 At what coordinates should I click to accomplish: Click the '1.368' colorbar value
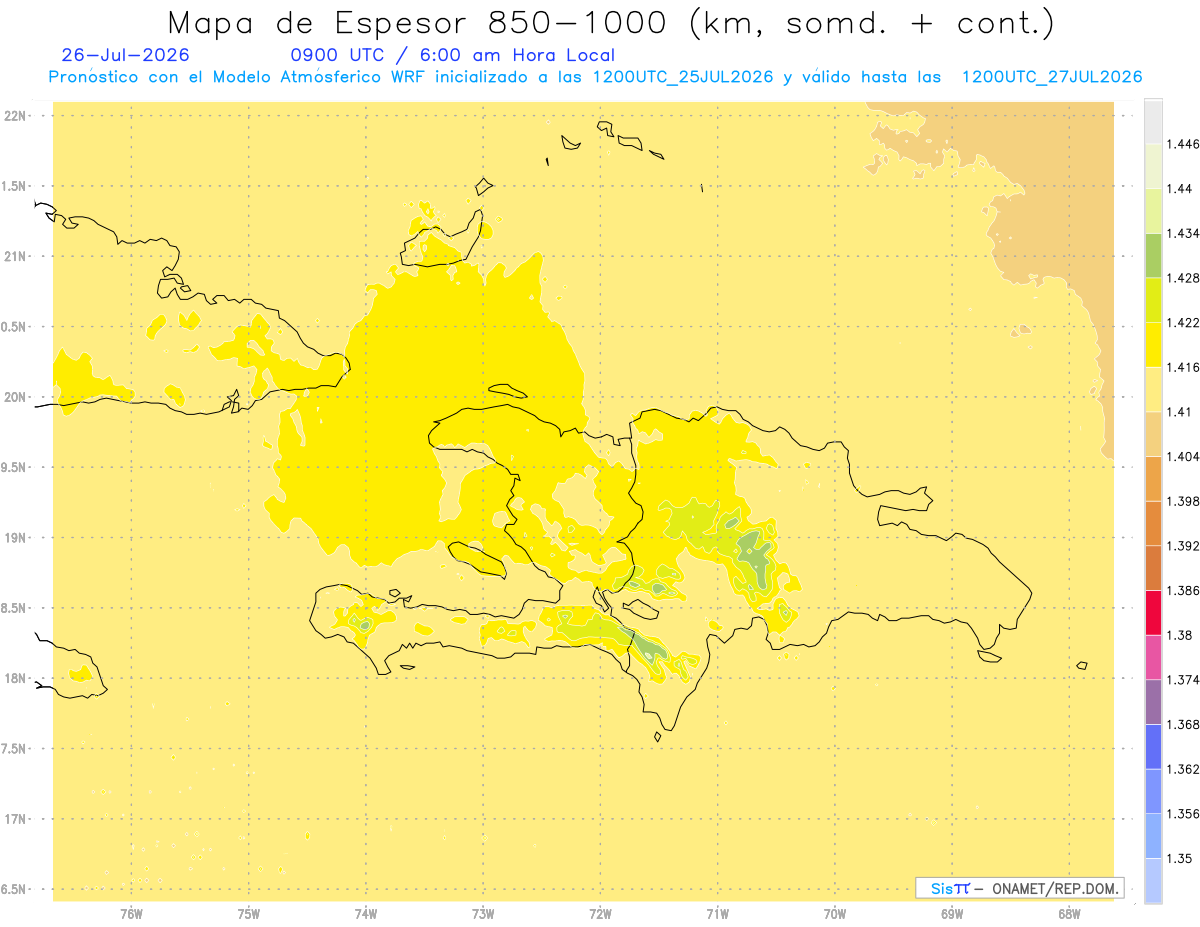[1183, 724]
